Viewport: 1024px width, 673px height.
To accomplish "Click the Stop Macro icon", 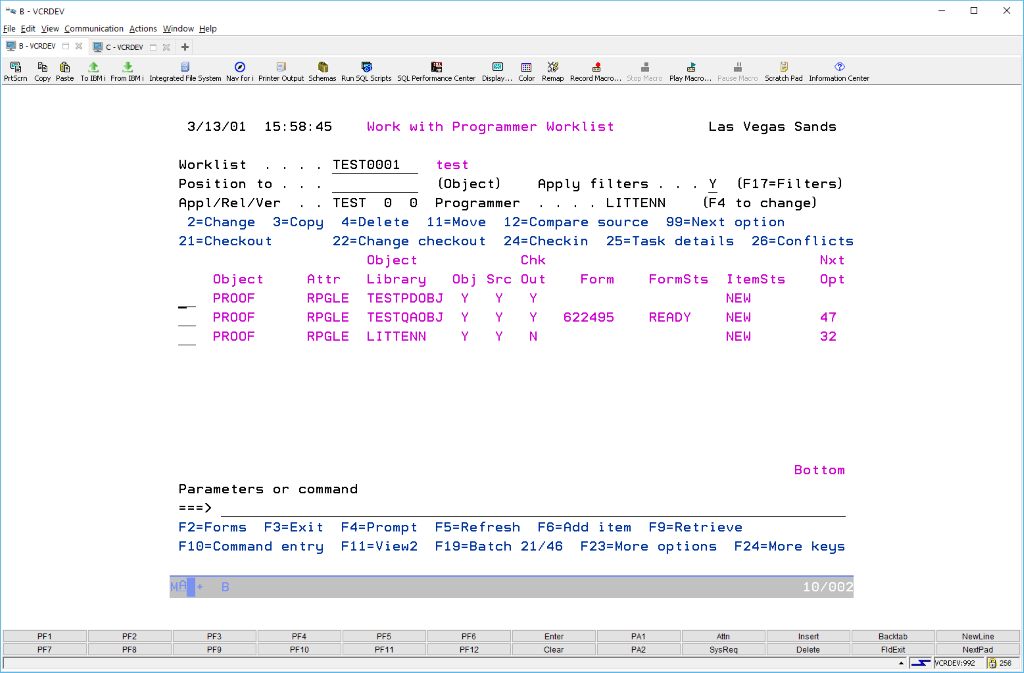I will (645, 71).
